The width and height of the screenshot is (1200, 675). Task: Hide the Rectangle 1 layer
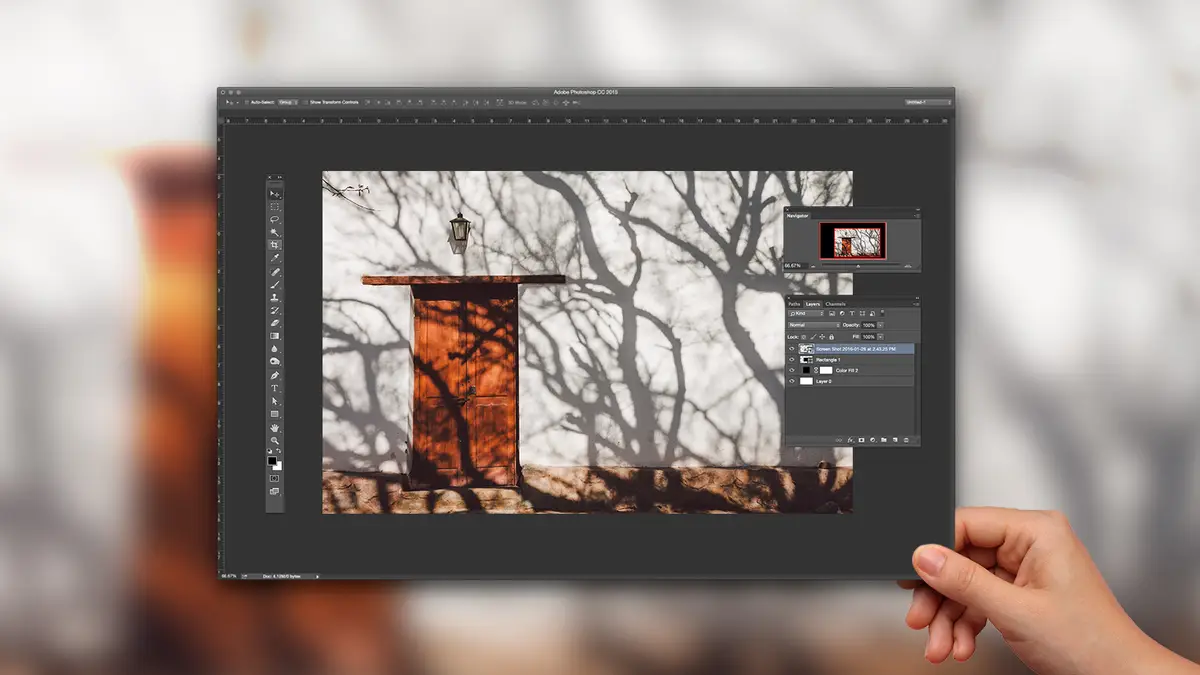[791, 359]
